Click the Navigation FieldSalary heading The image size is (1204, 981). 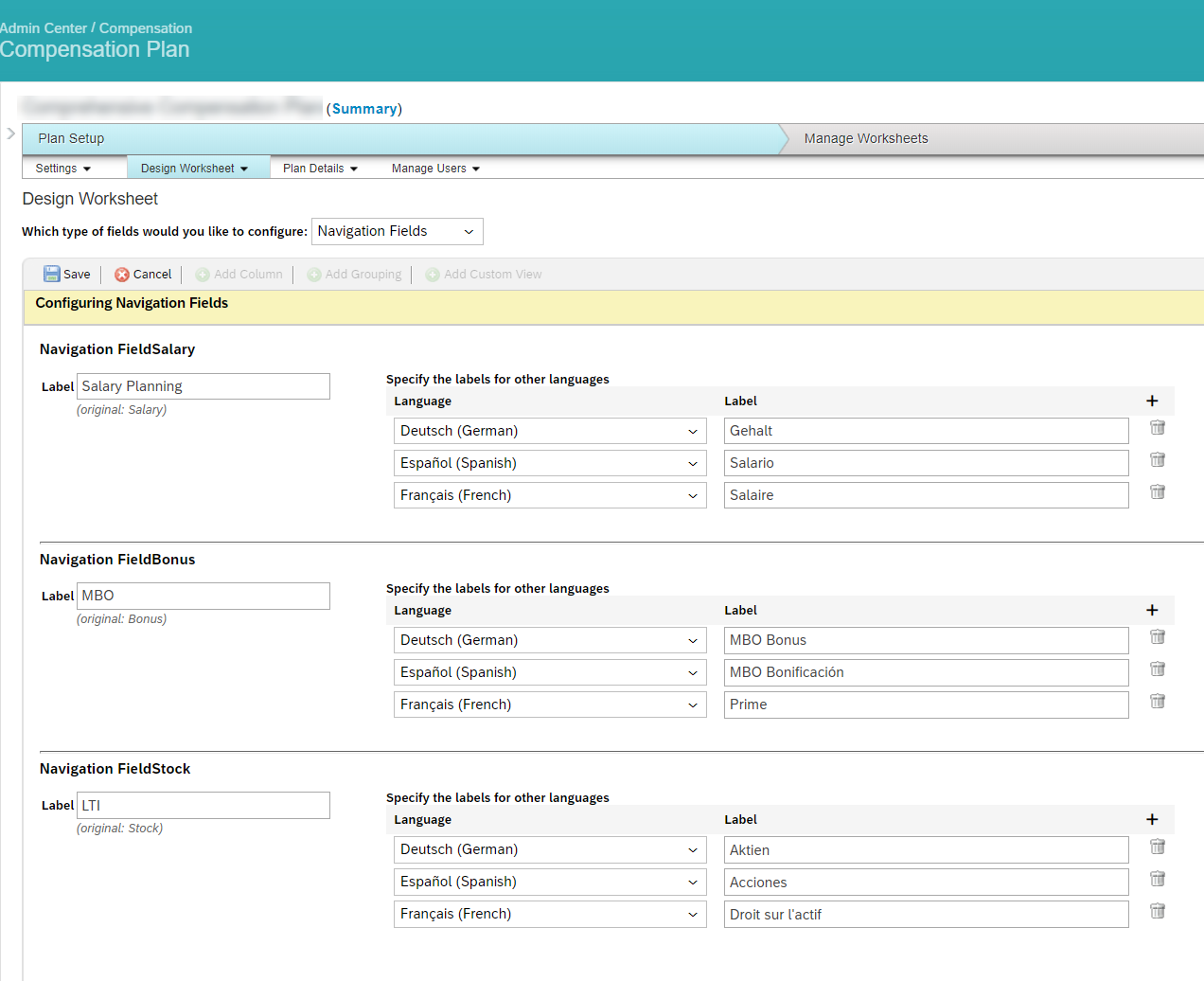[x=117, y=349]
